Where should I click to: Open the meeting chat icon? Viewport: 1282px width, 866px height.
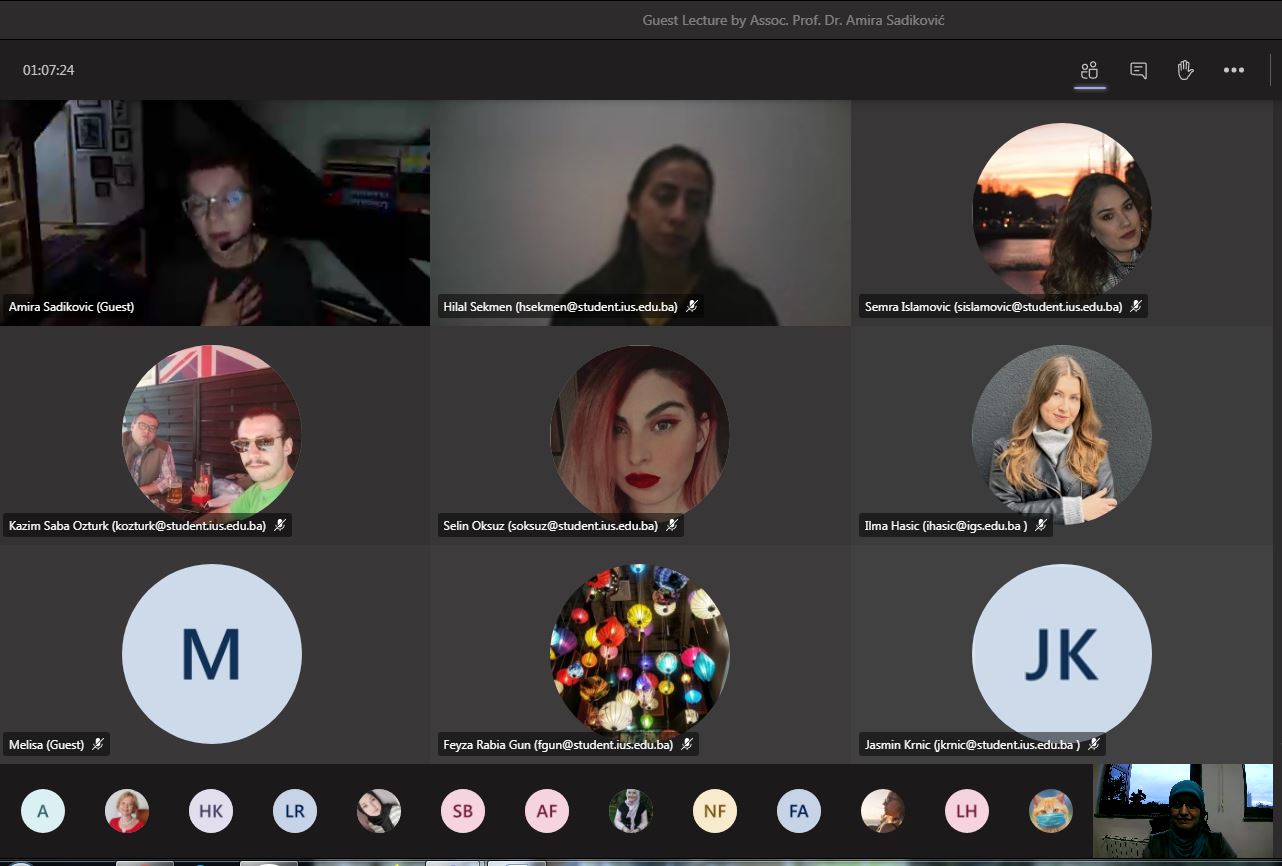pyautogui.click(x=1138, y=70)
